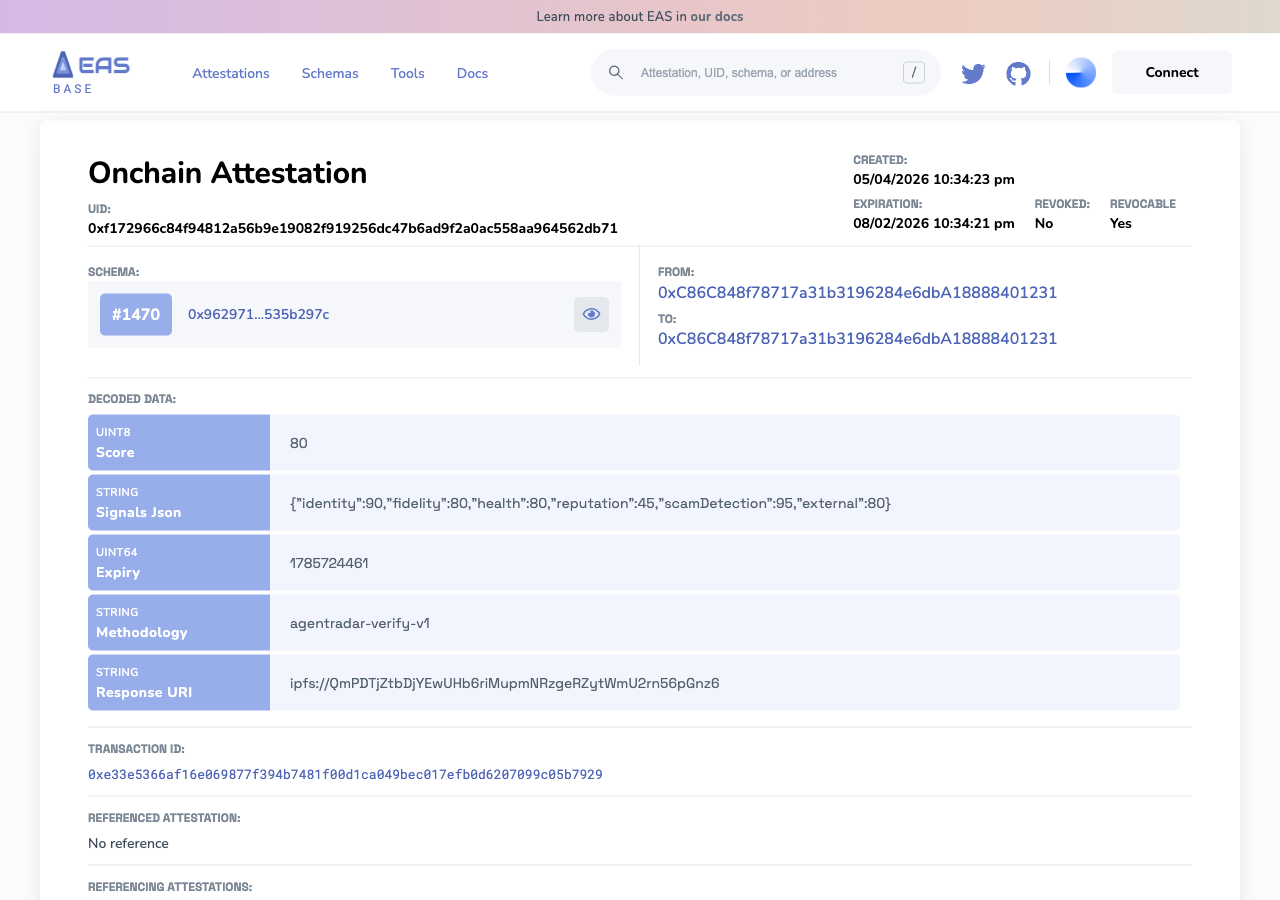Click the Response URI label cell
1280x900 pixels.
click(179, 682)
